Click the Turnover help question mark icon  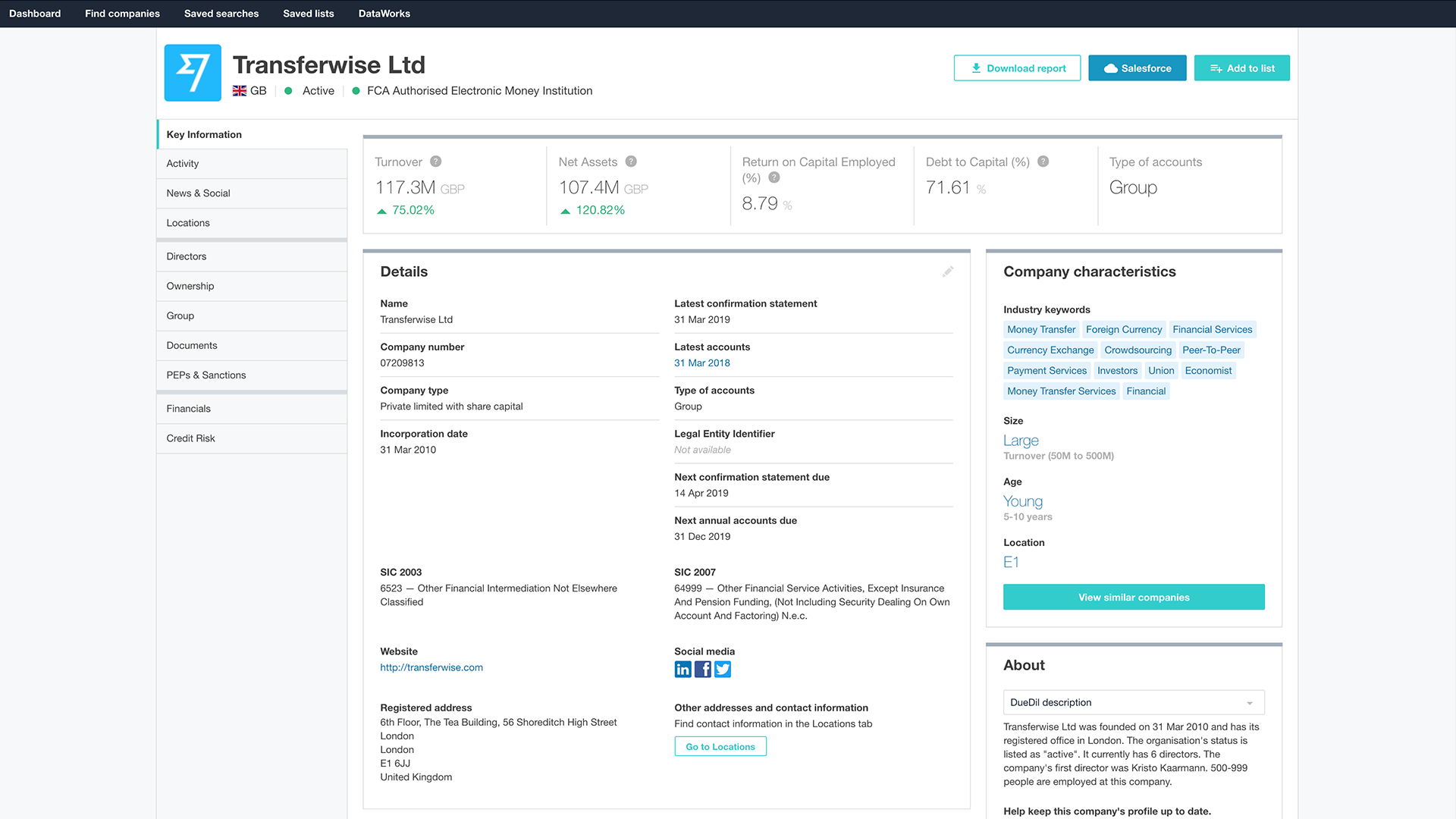[435, 162]
